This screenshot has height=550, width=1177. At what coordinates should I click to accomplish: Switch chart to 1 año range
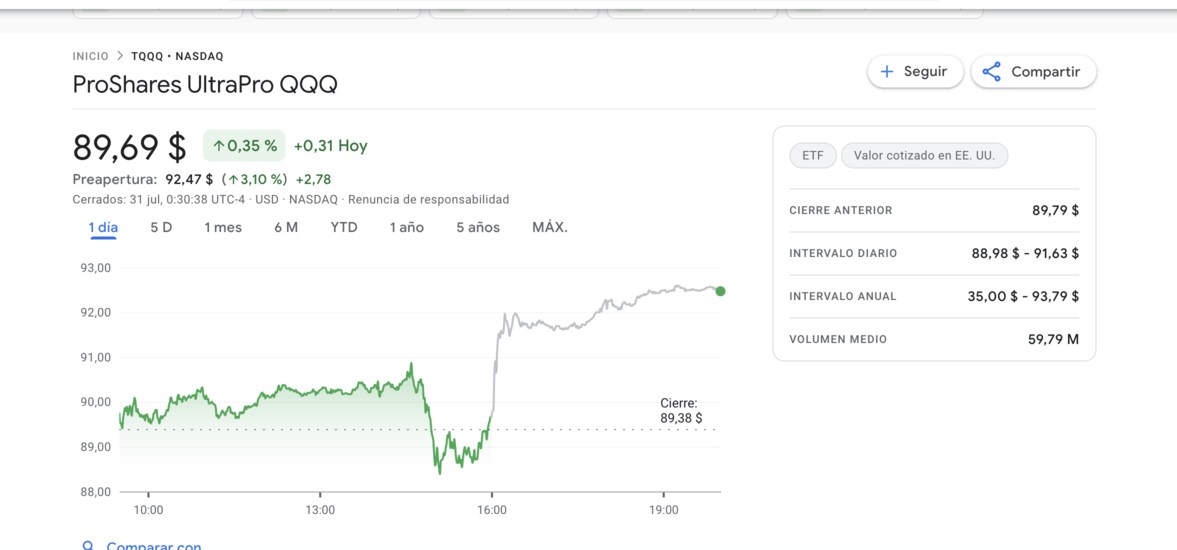click(407, 227)
